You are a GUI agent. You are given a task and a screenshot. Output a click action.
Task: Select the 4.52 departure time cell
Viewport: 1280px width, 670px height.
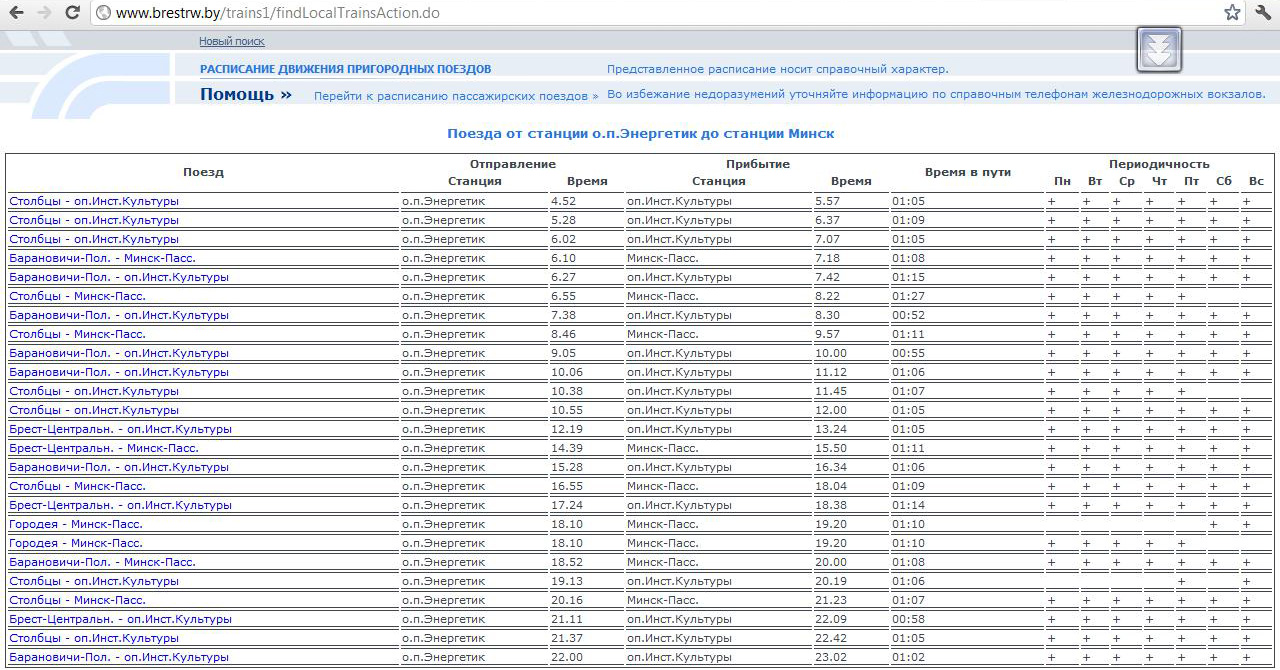point(585,201)
